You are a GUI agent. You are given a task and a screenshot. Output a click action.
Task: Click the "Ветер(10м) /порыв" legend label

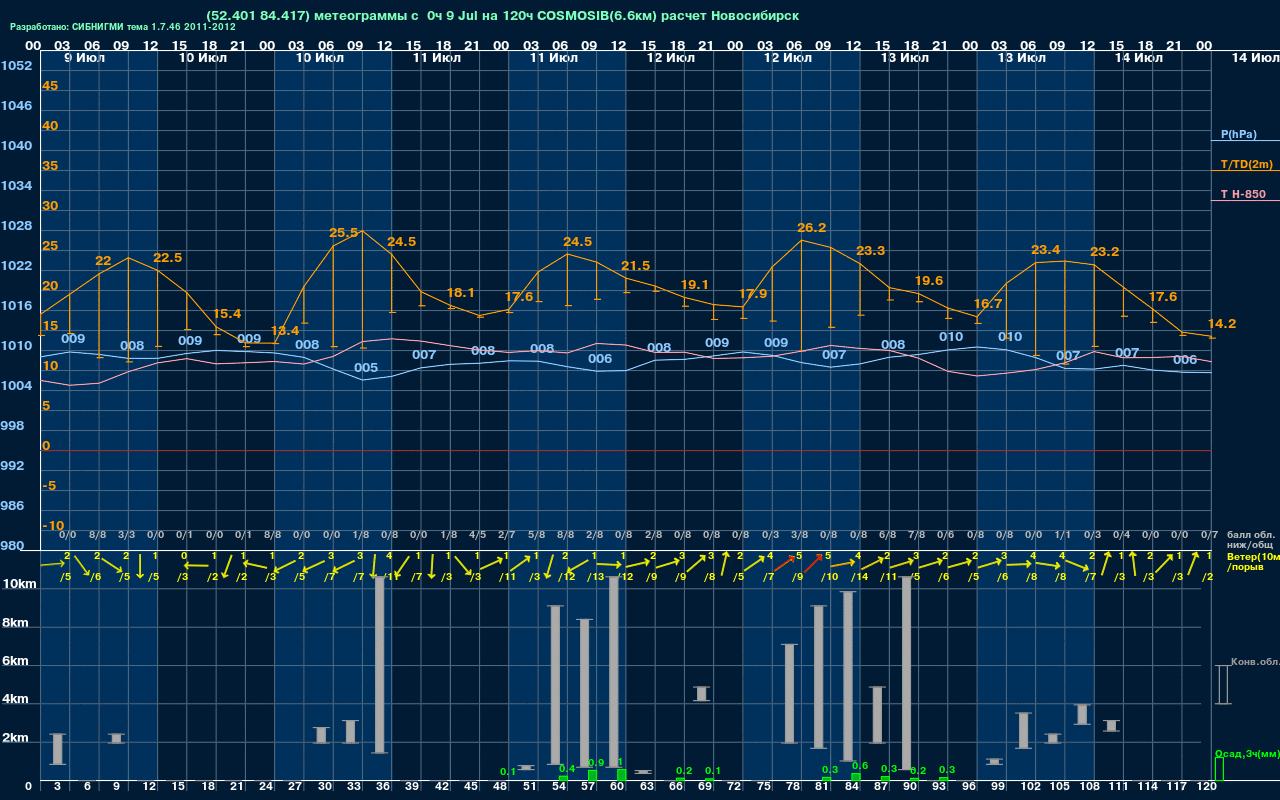[x=1254, y=561]
